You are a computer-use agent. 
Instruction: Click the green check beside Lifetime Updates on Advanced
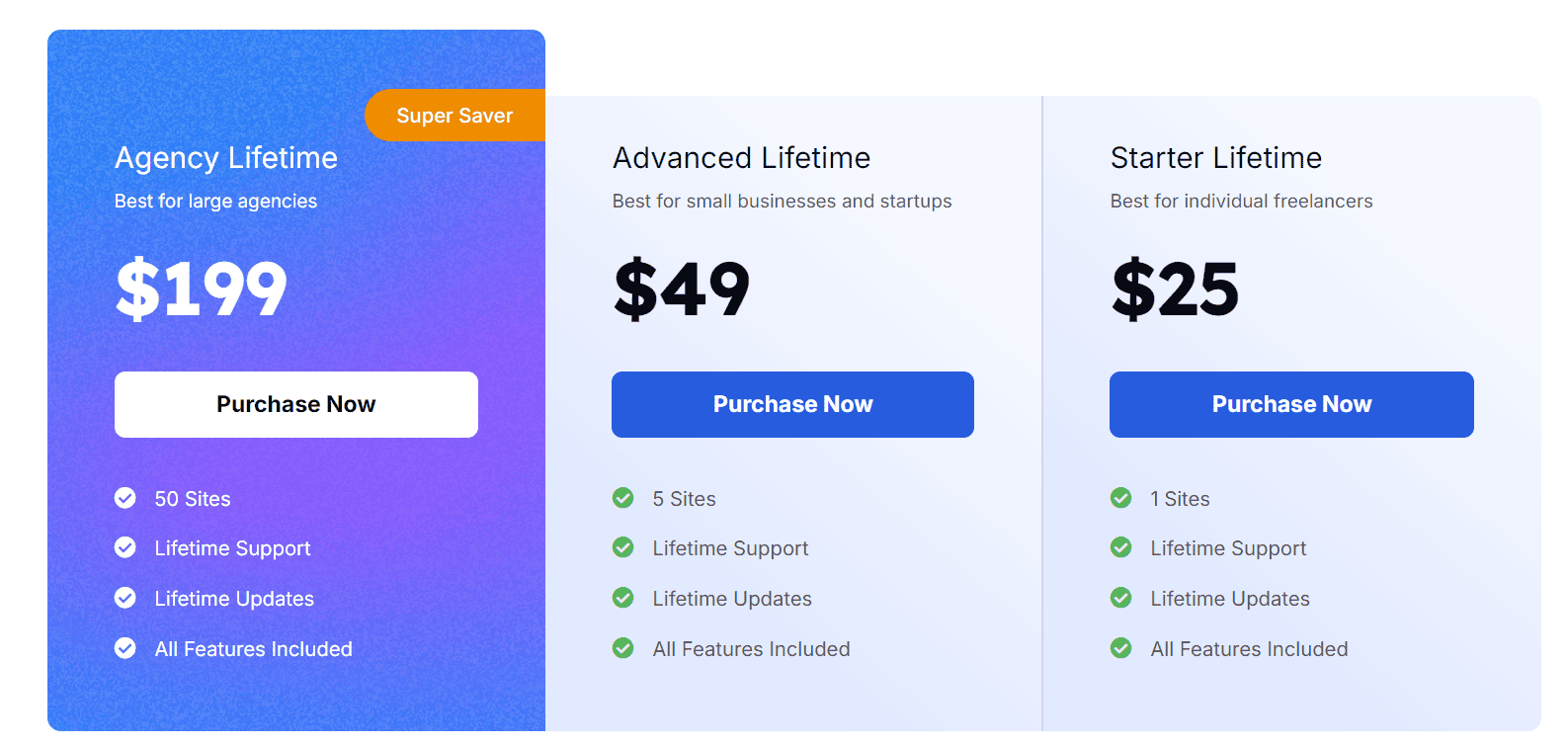[x=622, y=598]
